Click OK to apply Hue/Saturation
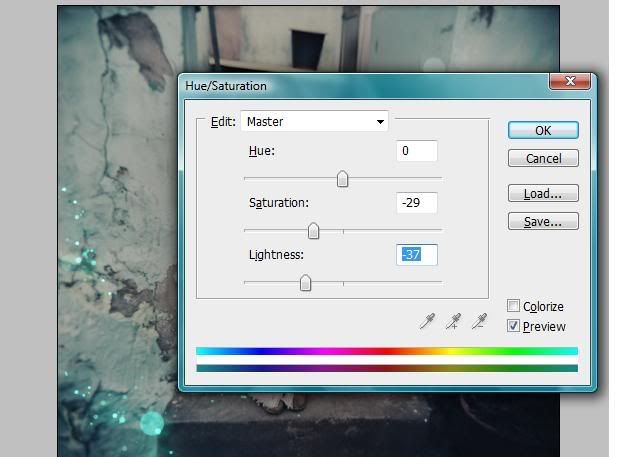 pos(543,130)
